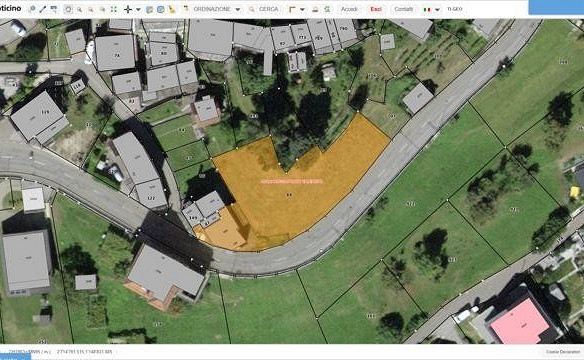Click the yellow broom clear tool icon

pos(172,9)
